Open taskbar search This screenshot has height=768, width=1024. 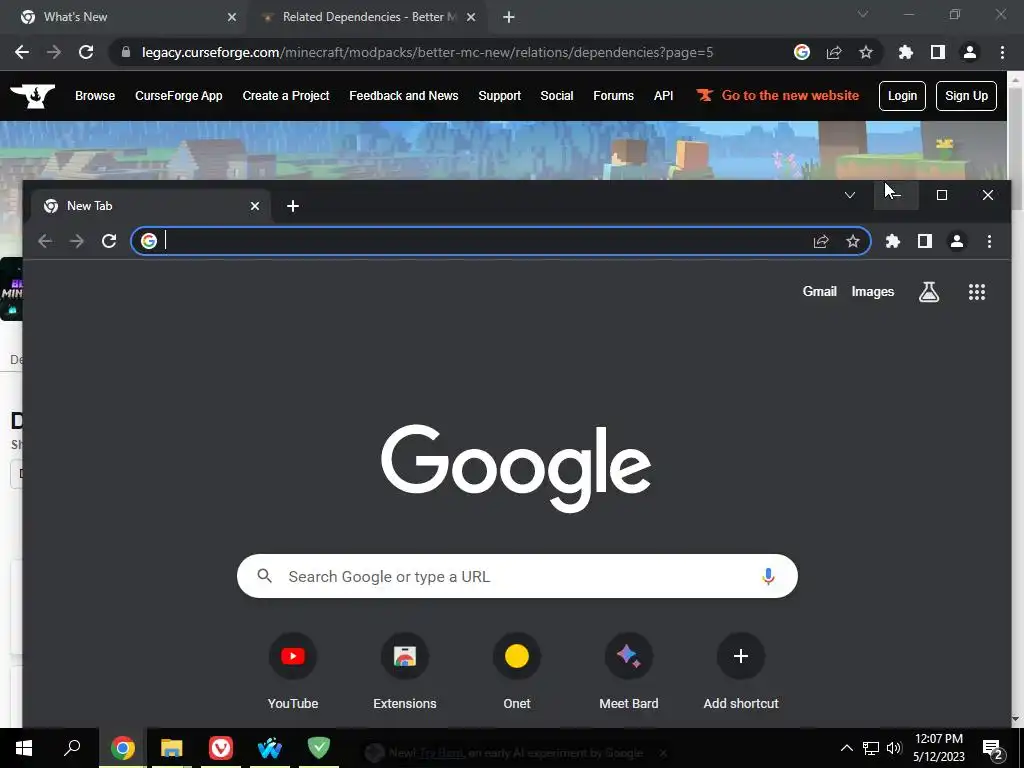tap(72, 748)
